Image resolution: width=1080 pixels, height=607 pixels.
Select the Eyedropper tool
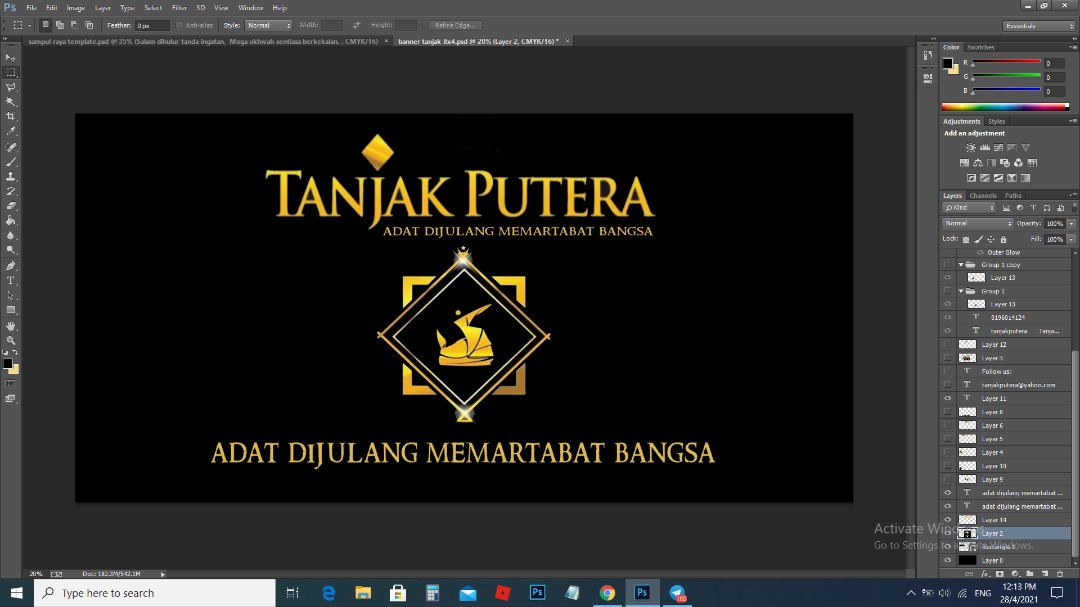10,132
